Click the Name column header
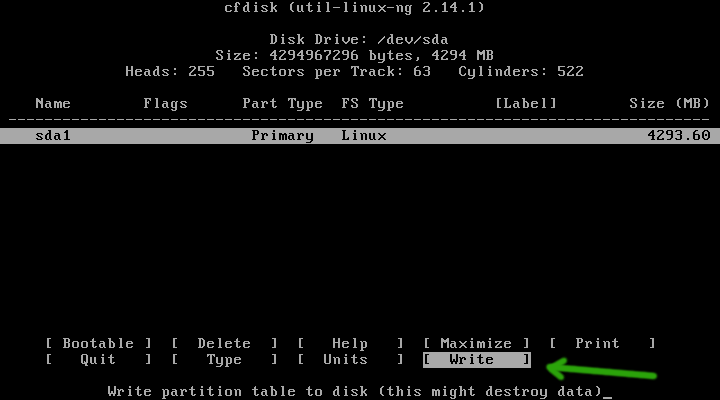The height and width of the screenshot is (400, 720). pos(53,103)
